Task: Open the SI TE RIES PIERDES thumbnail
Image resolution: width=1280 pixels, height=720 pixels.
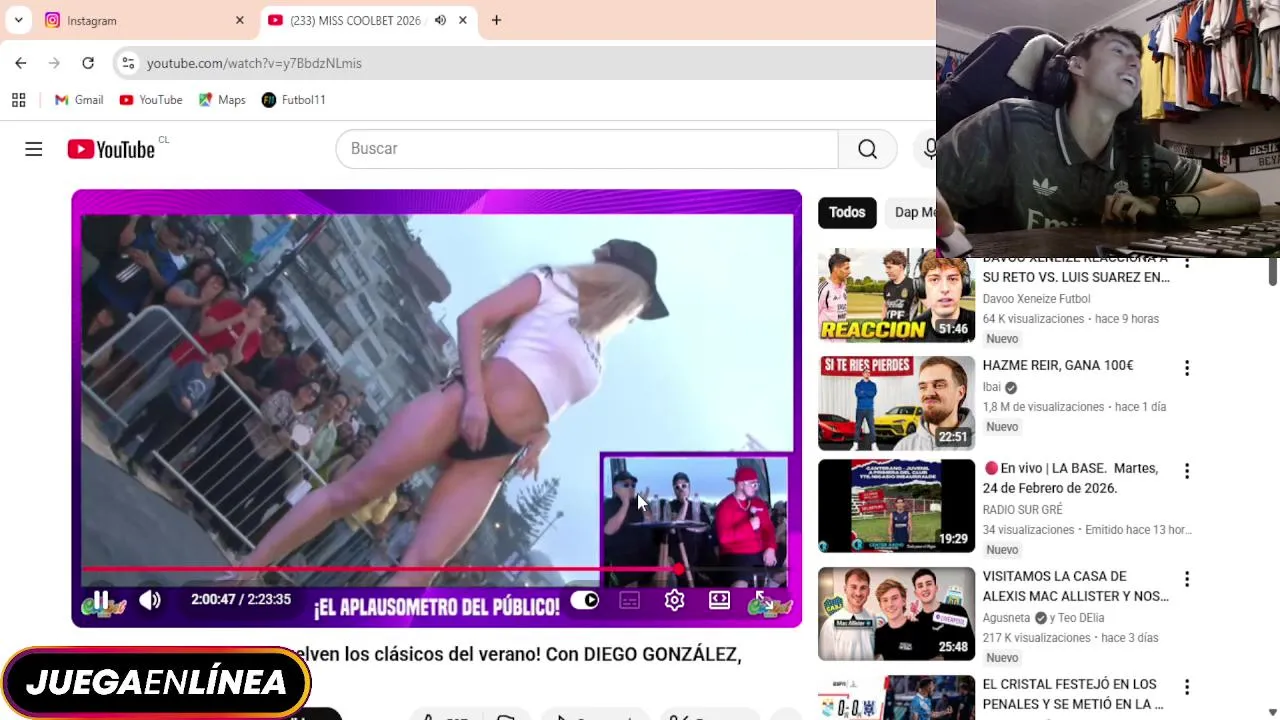Action: [x=896, y=402]
